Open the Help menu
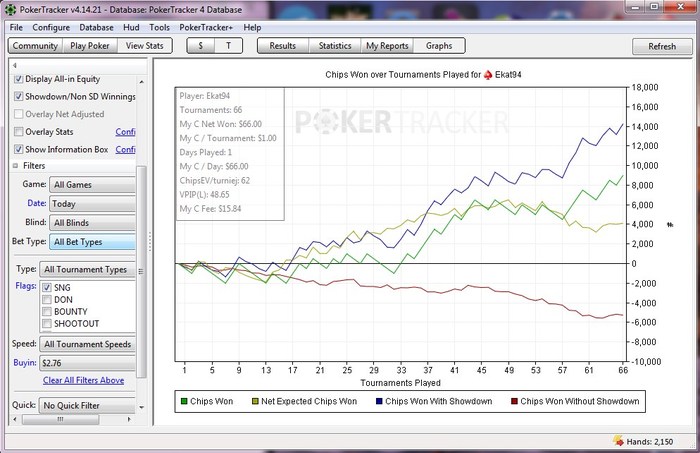 tap(252, 27)
